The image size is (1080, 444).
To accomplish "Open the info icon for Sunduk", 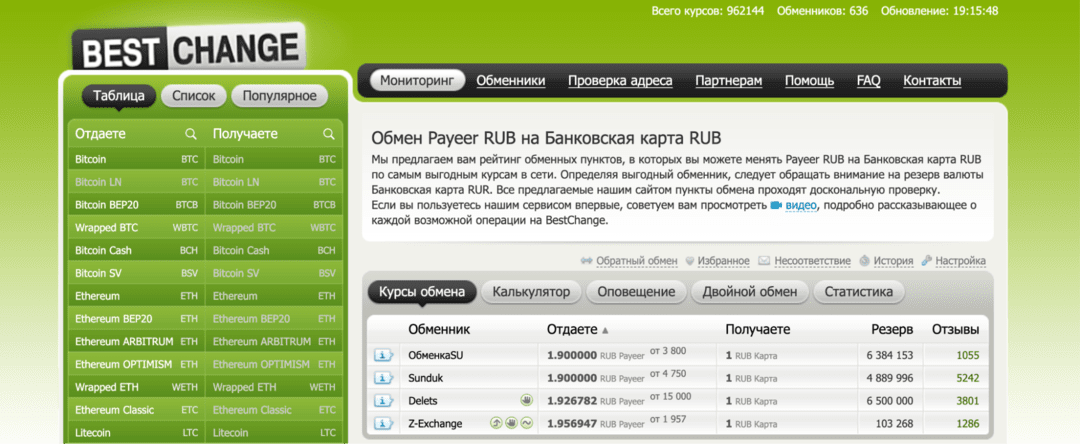I will point(383,378).
